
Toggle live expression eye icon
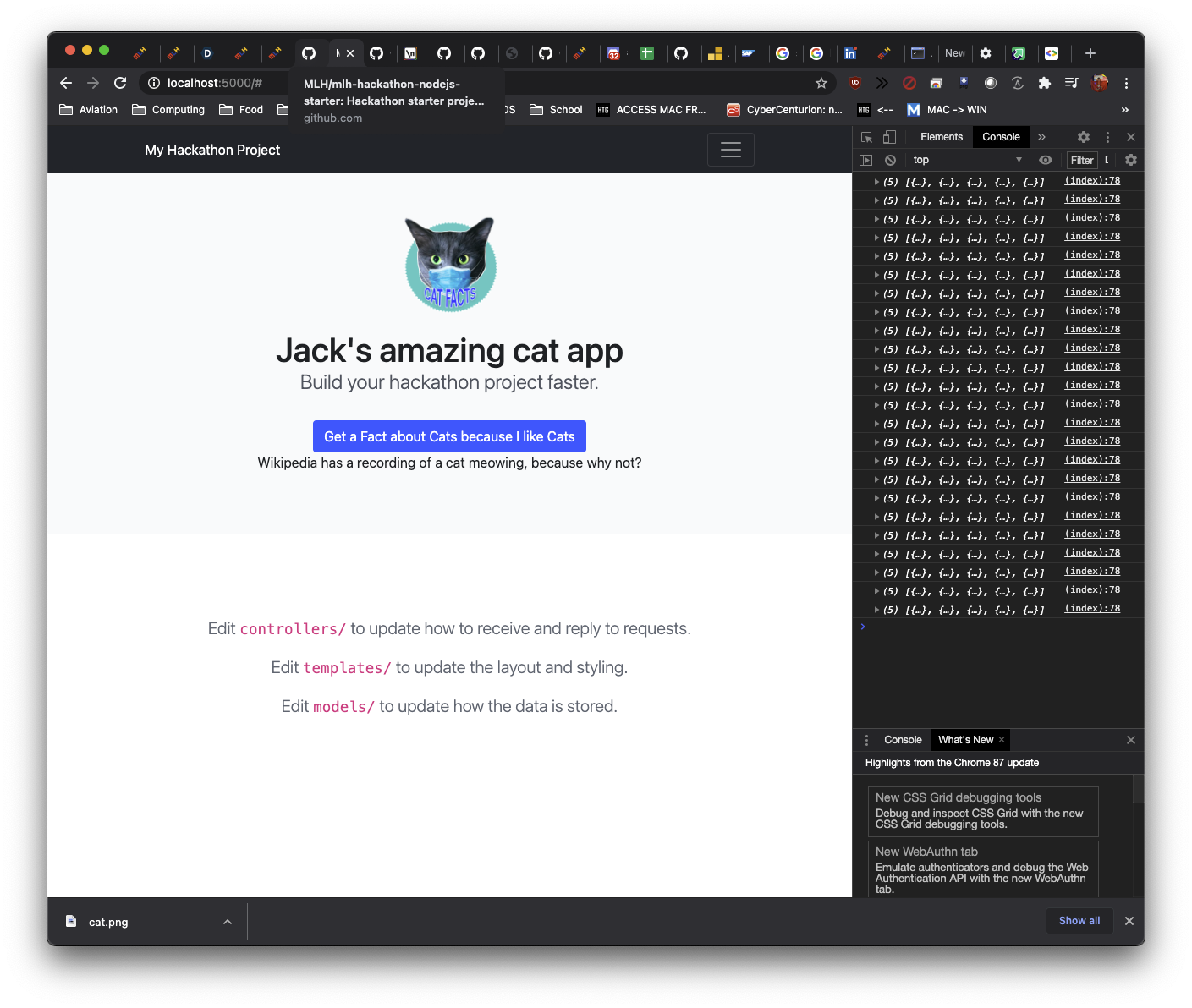click(1046, 160)
